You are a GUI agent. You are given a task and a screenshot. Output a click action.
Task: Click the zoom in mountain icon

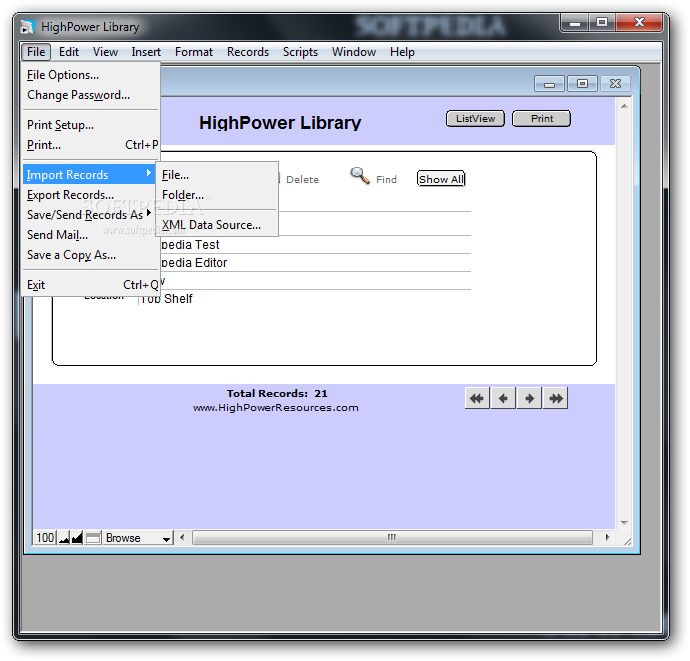[x=77, y=538]
